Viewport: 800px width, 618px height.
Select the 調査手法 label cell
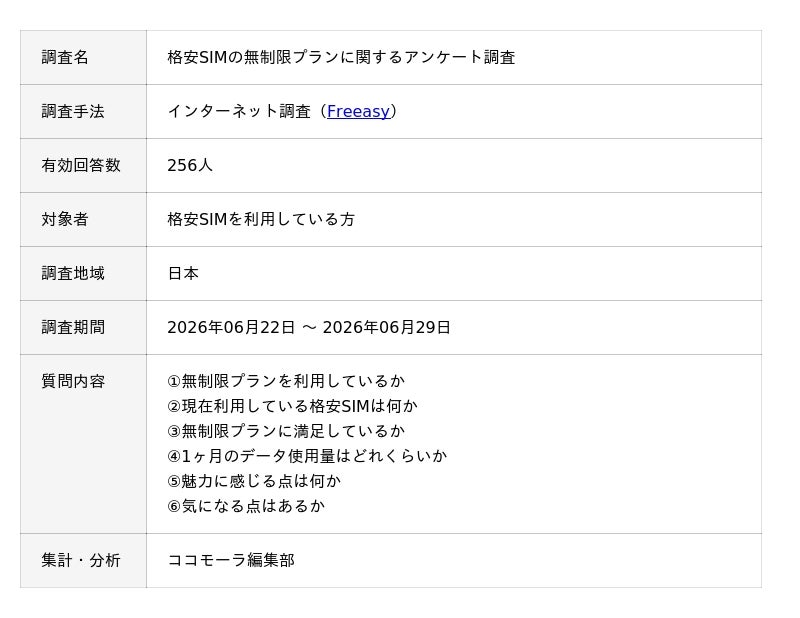[x=83, y=111]
